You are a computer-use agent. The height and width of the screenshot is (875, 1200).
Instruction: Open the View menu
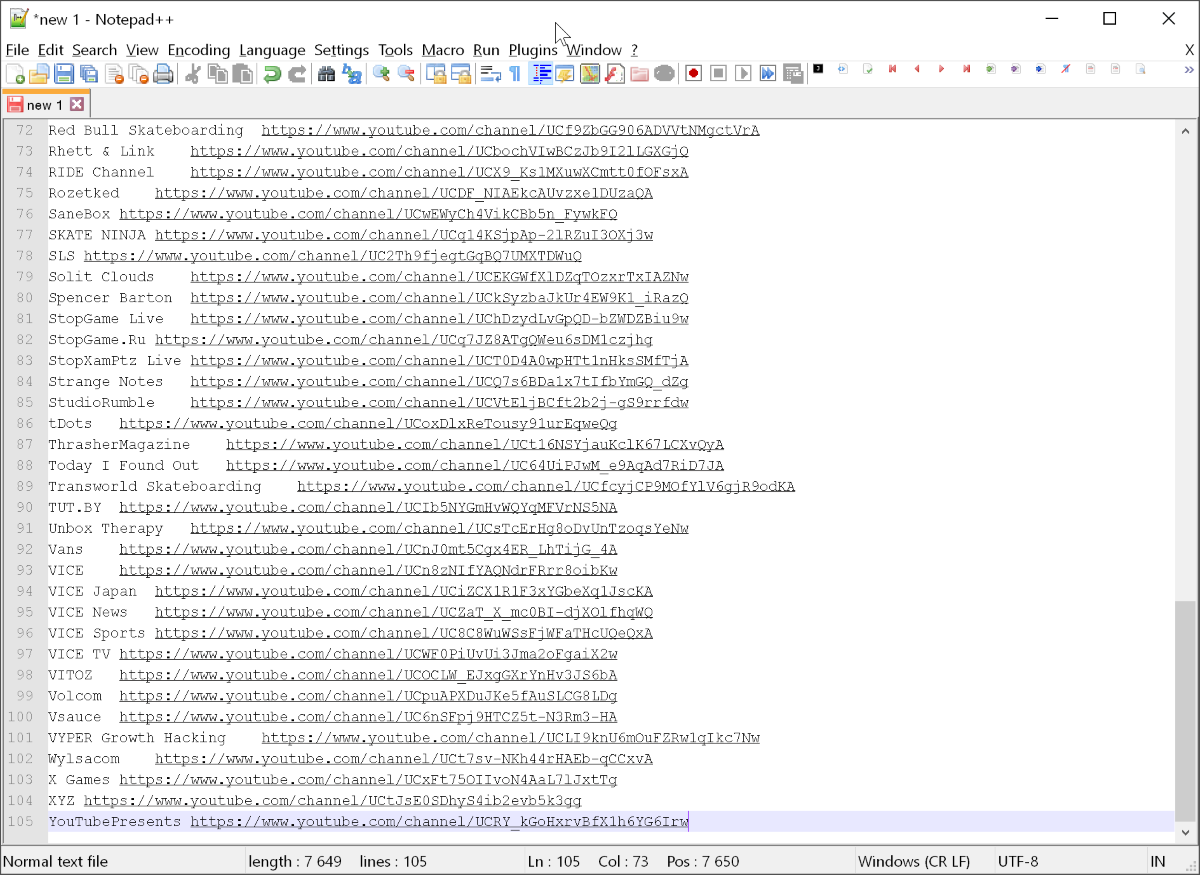tap(142, 50)
